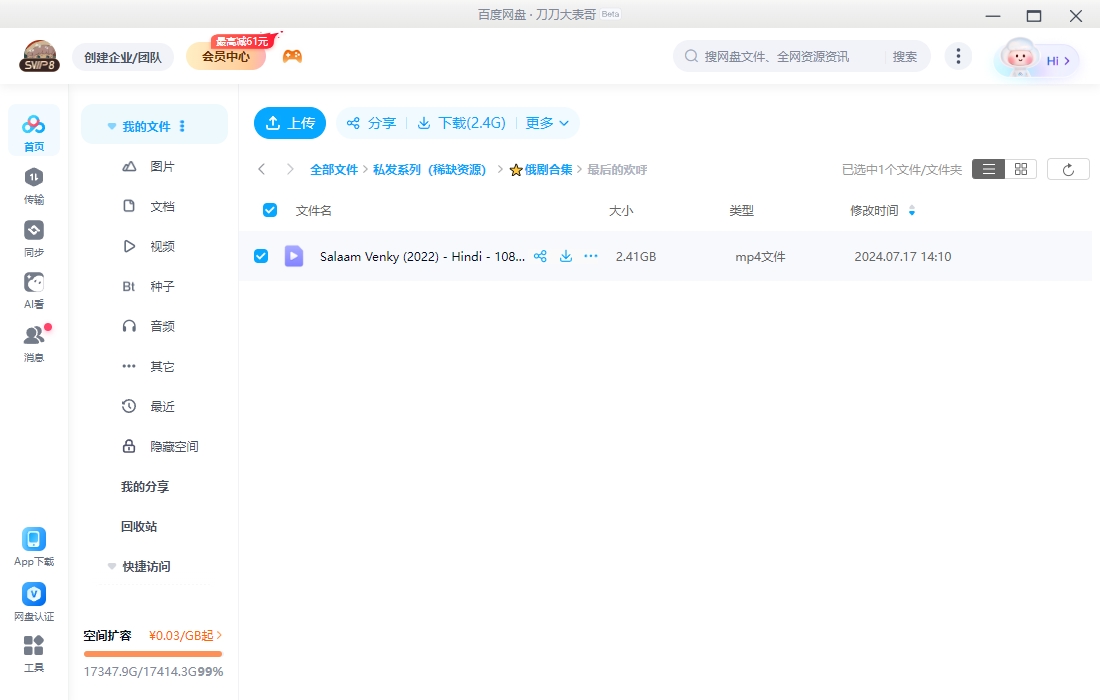
Task: Click the 上传 (Upload) button
Action: pyautogui.click(x=290, y=123)
